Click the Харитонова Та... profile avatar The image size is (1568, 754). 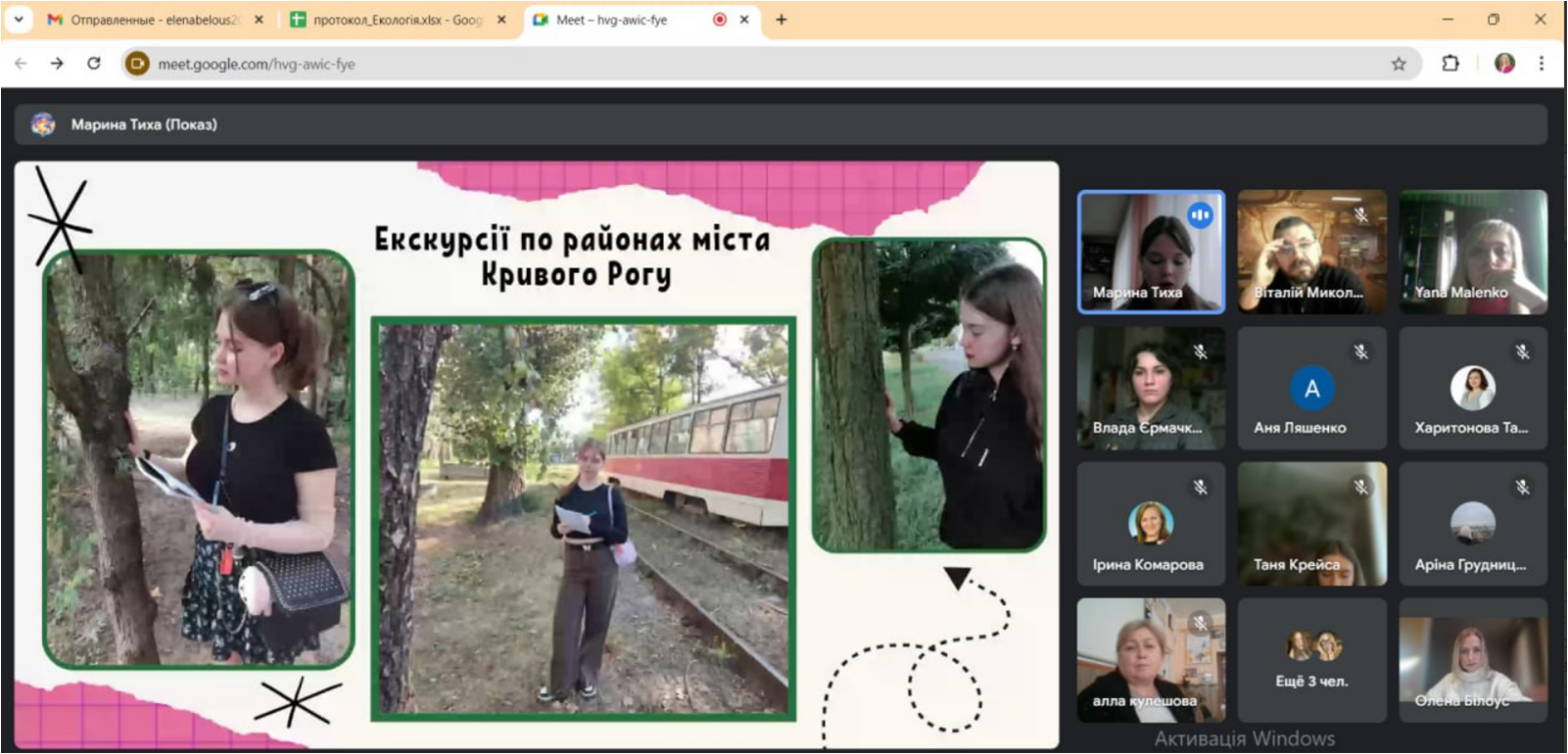point(1473,388)
